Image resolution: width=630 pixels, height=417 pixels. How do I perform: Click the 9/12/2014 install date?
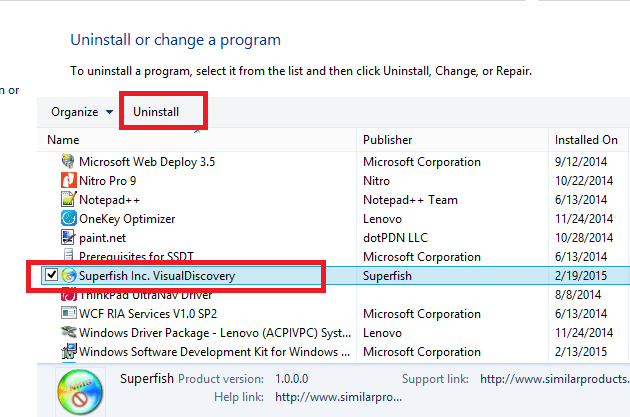[x=581, y=161]
